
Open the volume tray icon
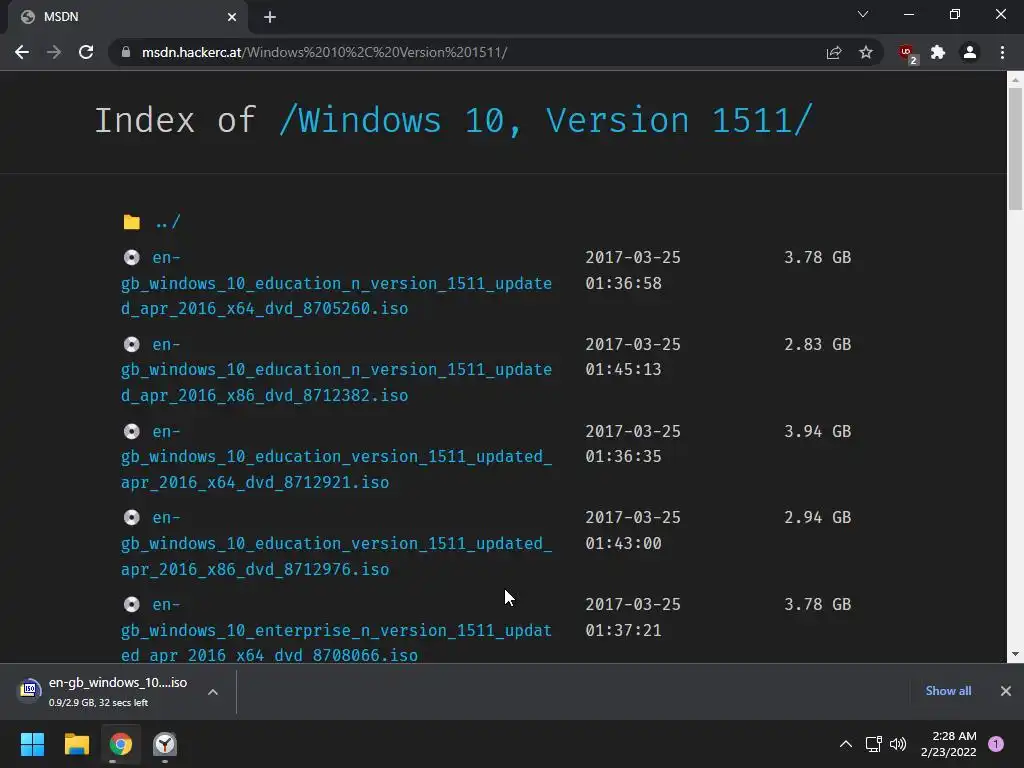(898, 744)
